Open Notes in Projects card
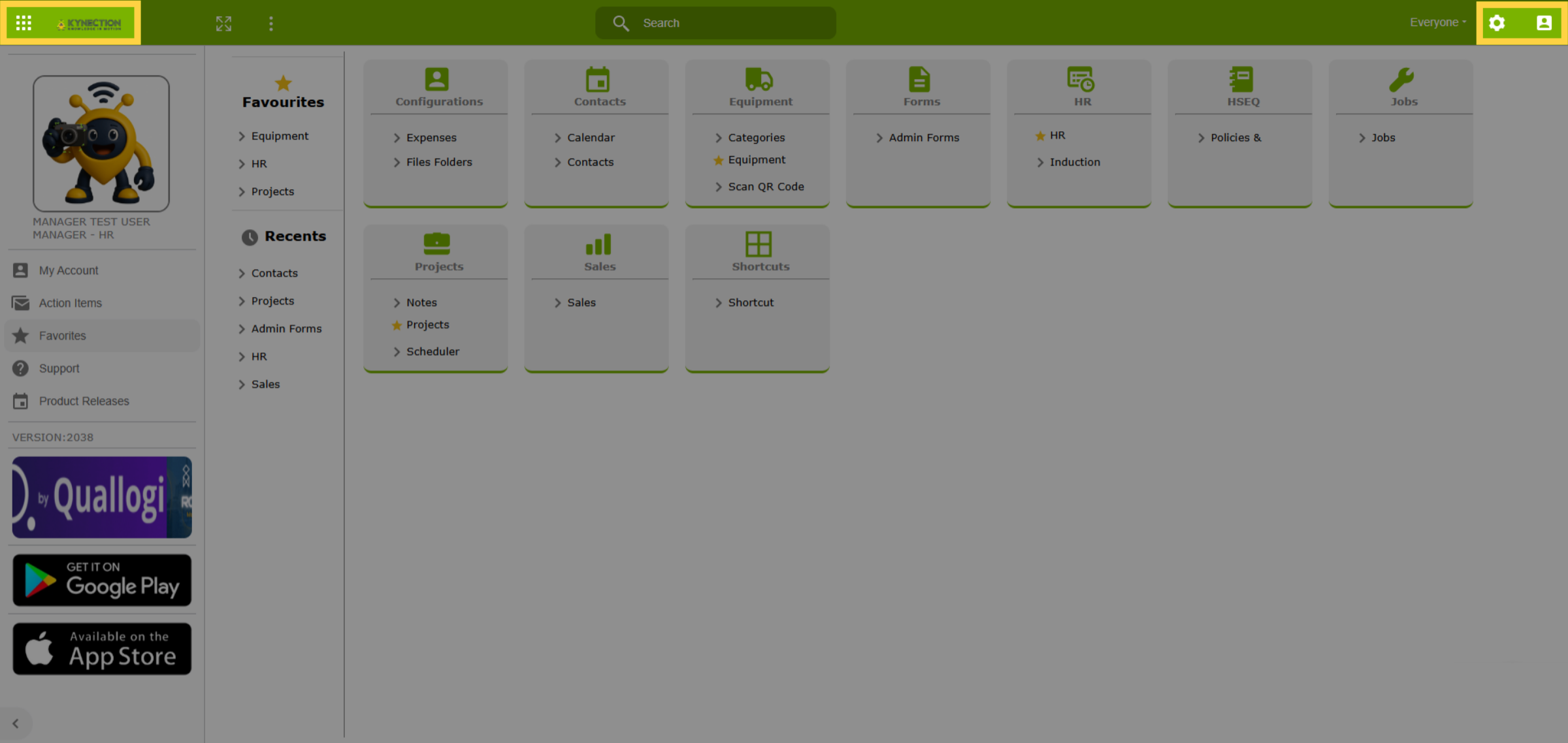 click(x=421, y=302)
